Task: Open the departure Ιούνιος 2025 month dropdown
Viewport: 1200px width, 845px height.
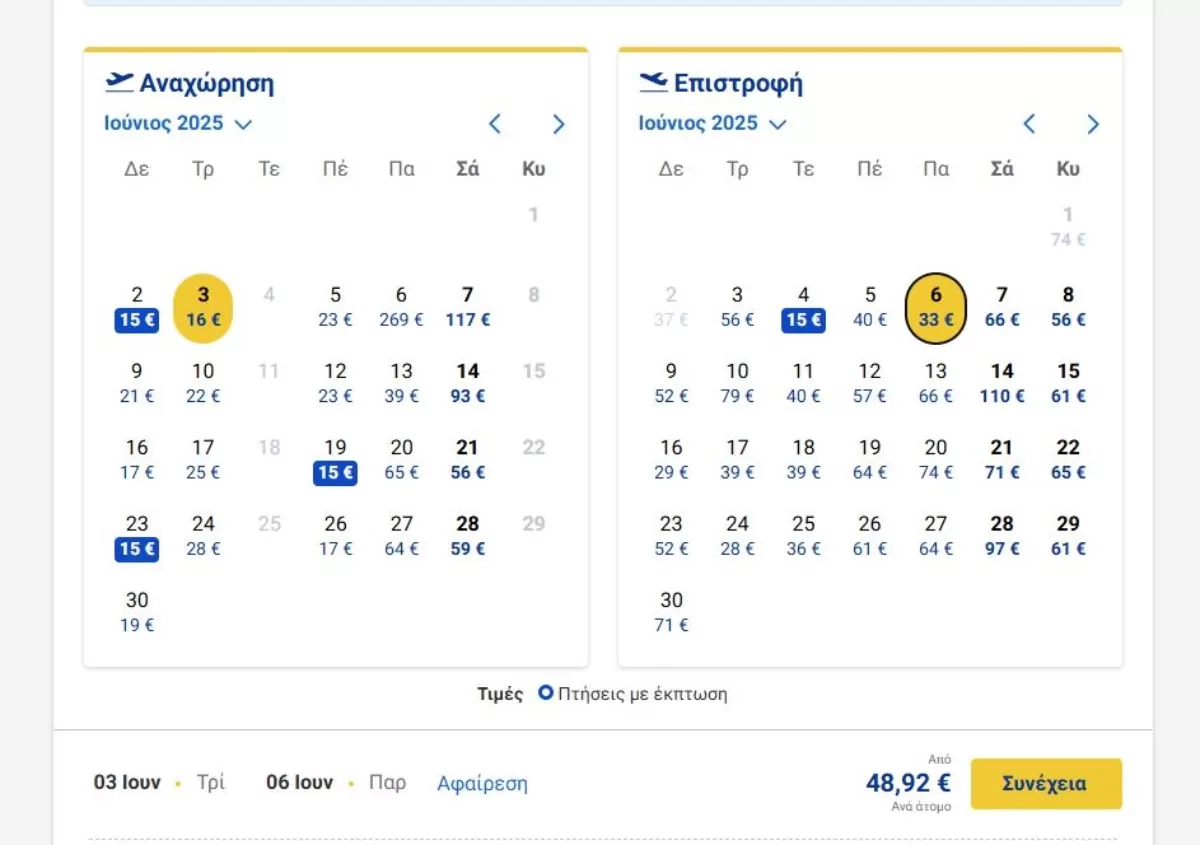Action: click(x=178, y=124)
